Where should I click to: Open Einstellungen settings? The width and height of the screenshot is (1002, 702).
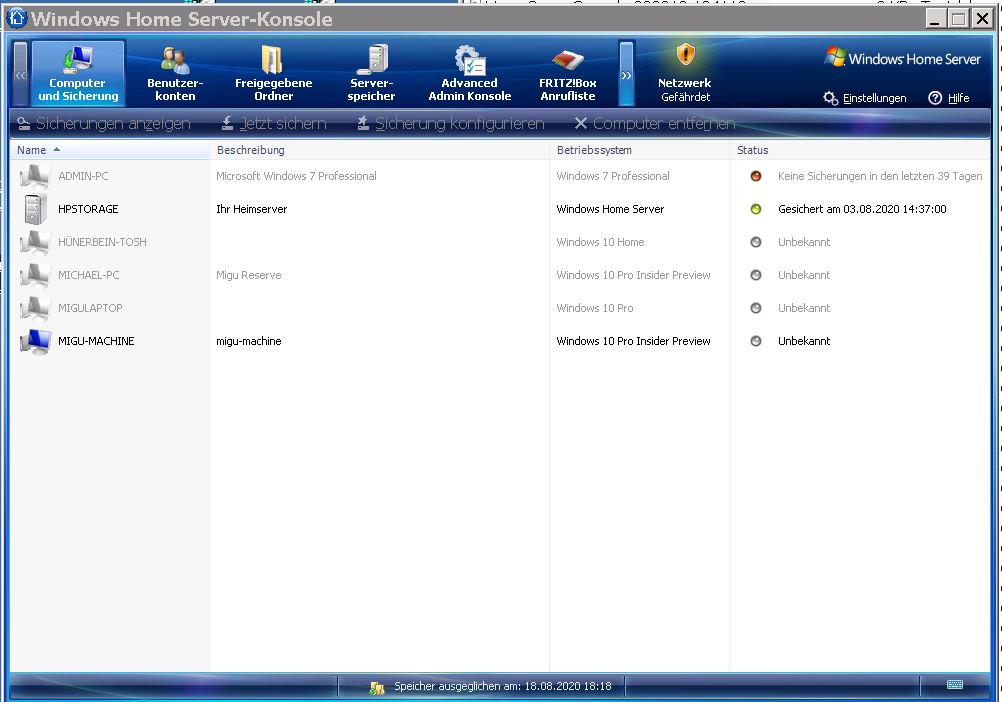click(x=865, y=98)
